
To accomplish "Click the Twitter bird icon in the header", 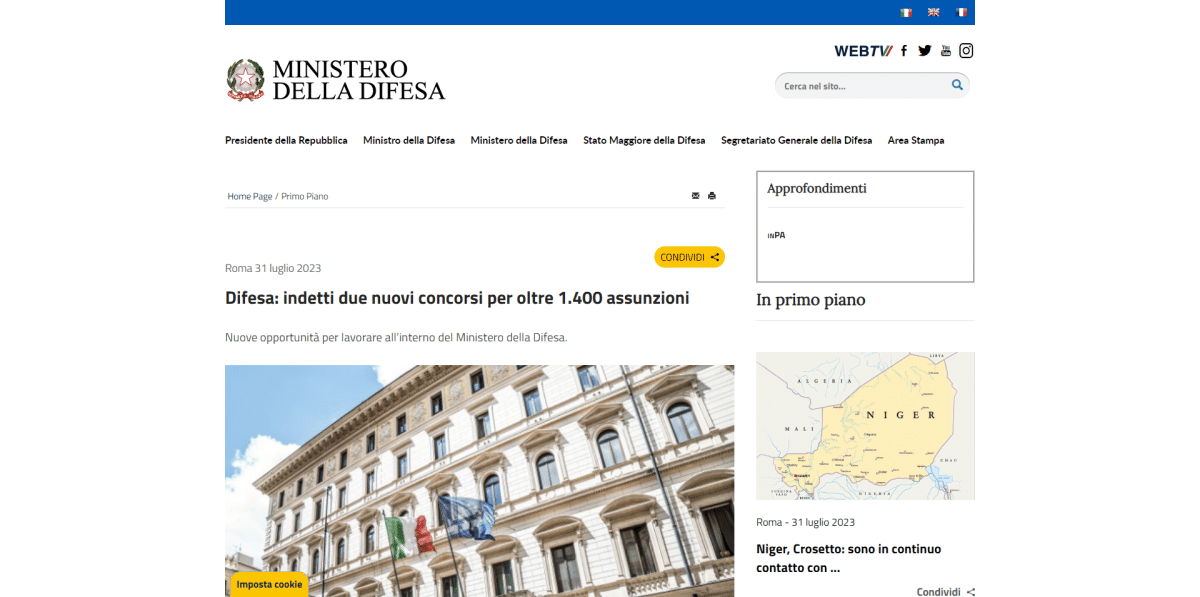I will coord(925,50).
